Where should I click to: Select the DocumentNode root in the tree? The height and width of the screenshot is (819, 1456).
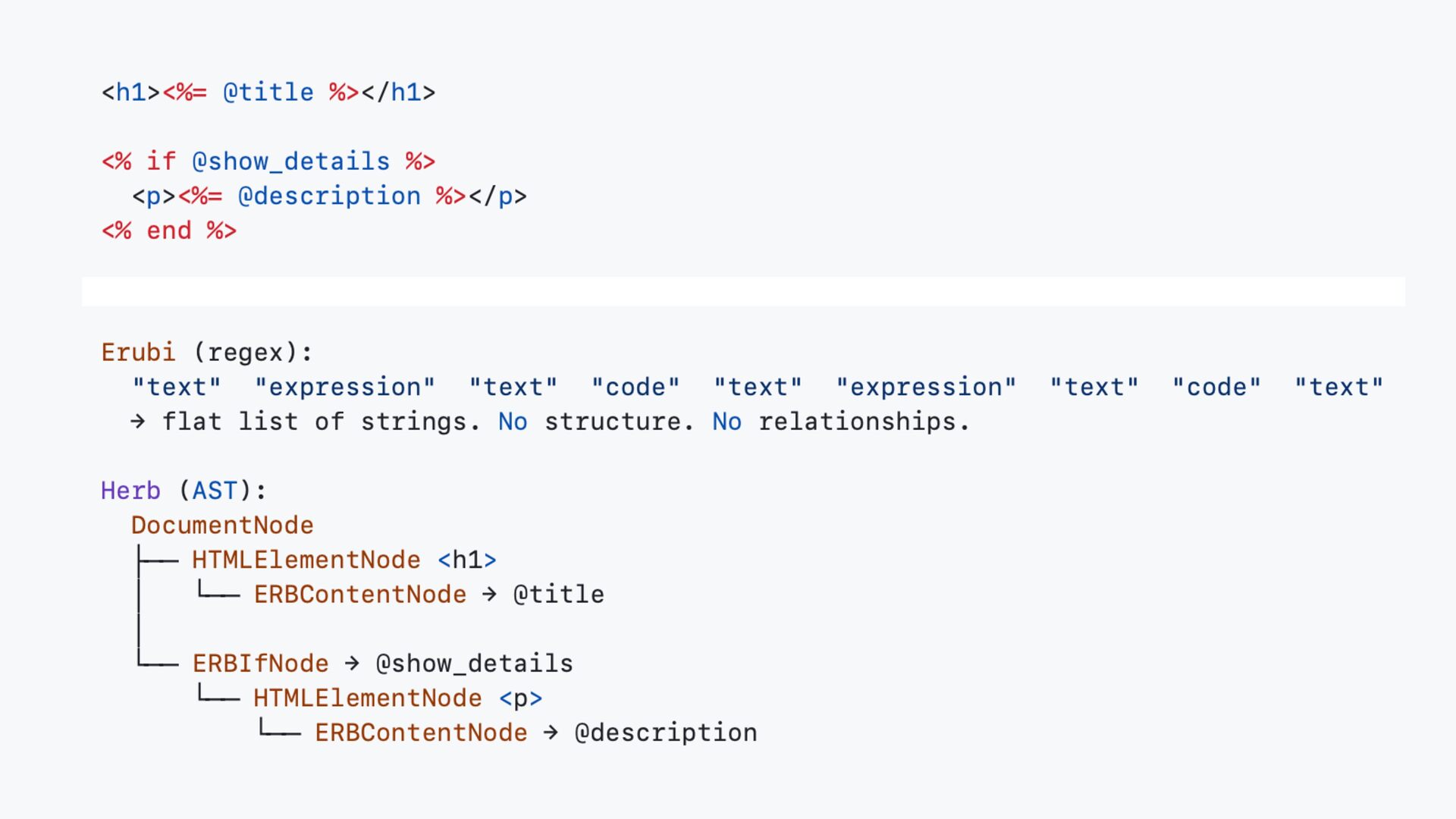(222, 526)
